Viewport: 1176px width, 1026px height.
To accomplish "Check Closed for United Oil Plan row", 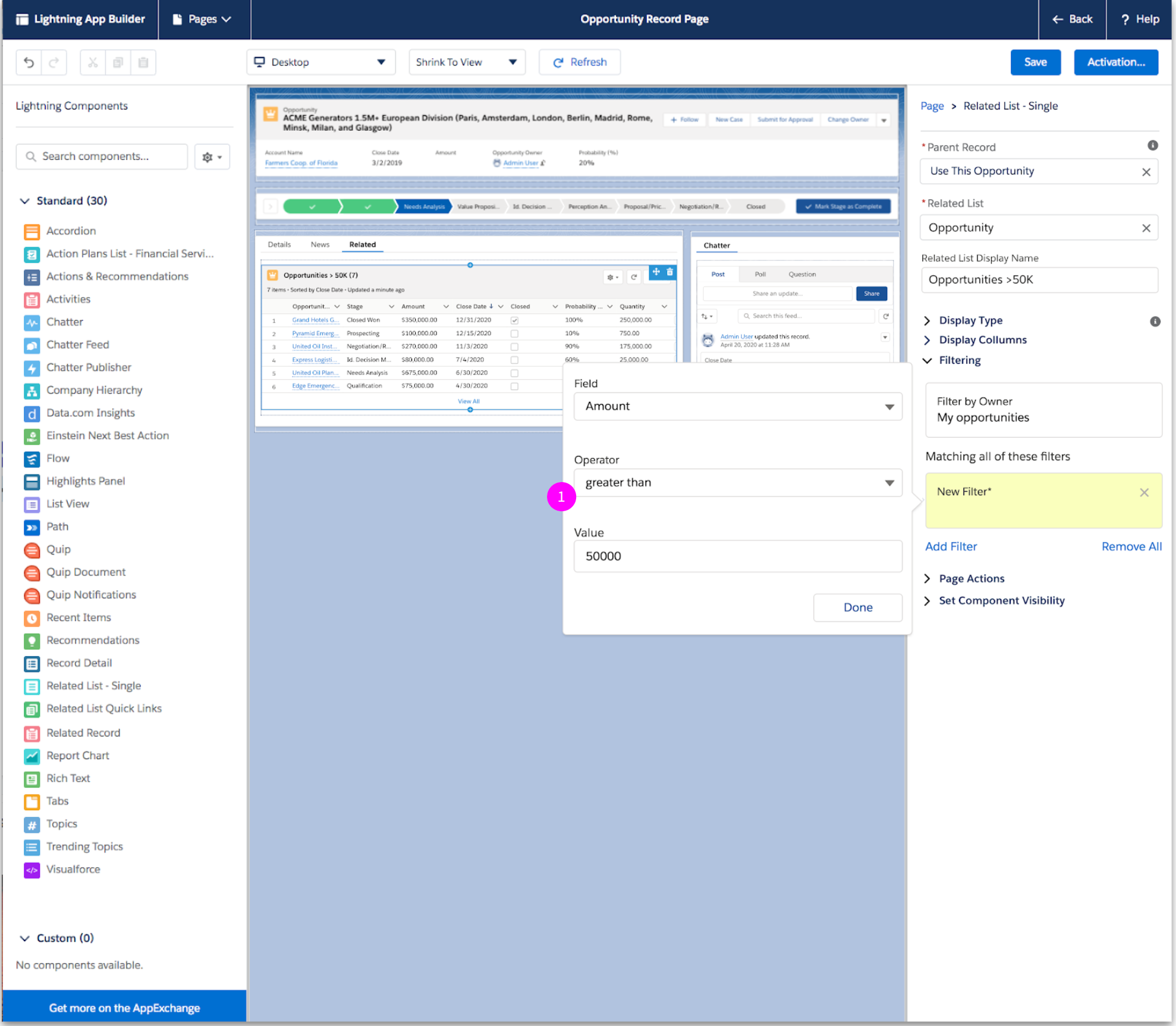I will [514, 373].
